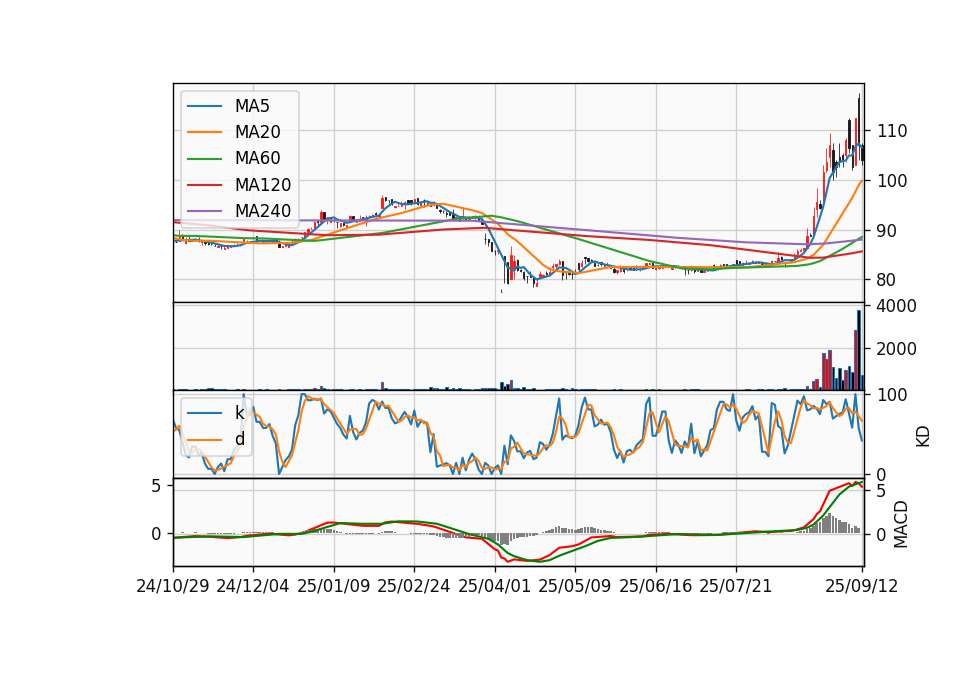Image resolution: width=960 pixels, height=690 pixels.
Task: Click the MA60 legend label
Action: 257,159
